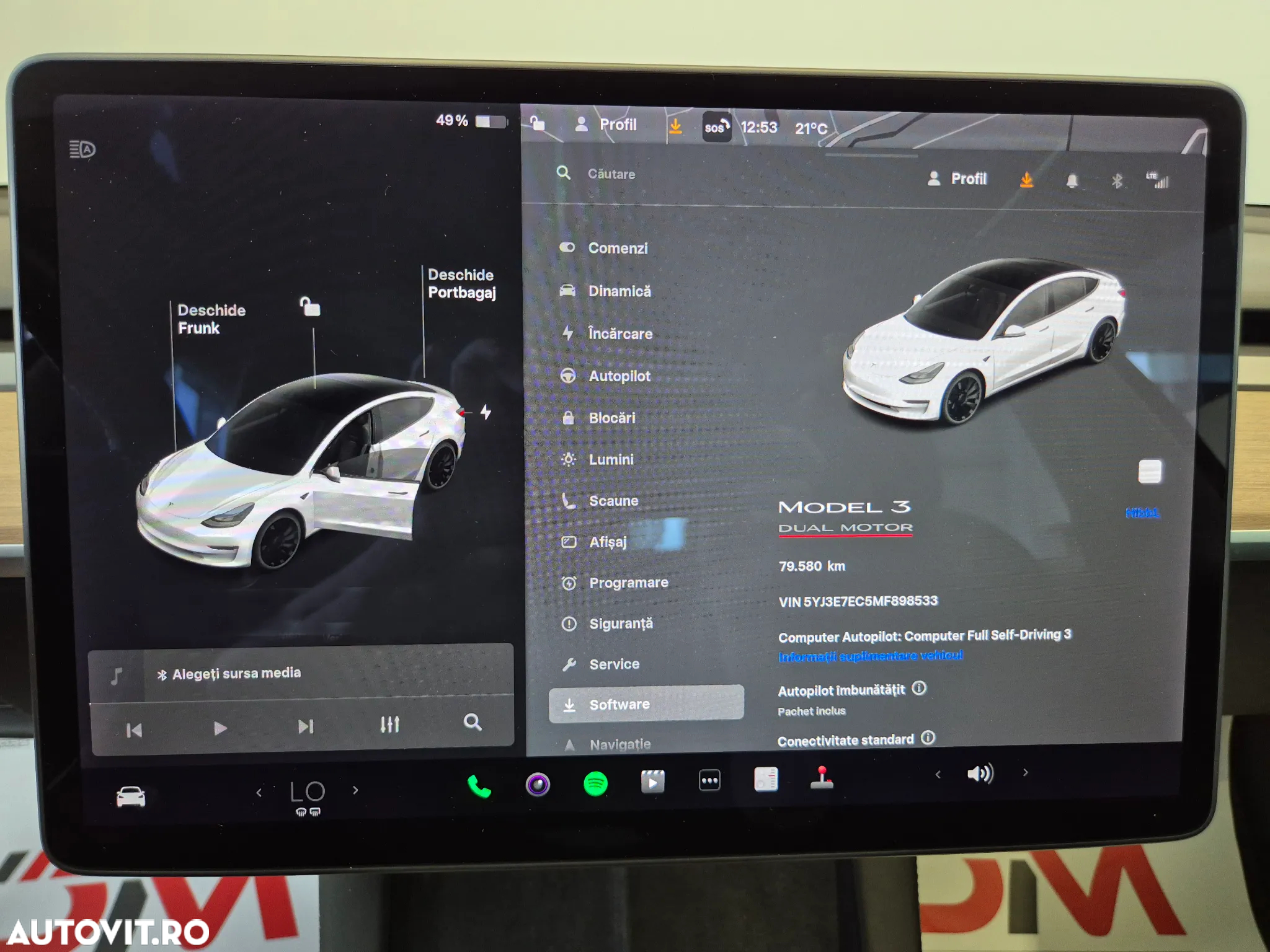Open Profil in the settings header

coord(956,179)
